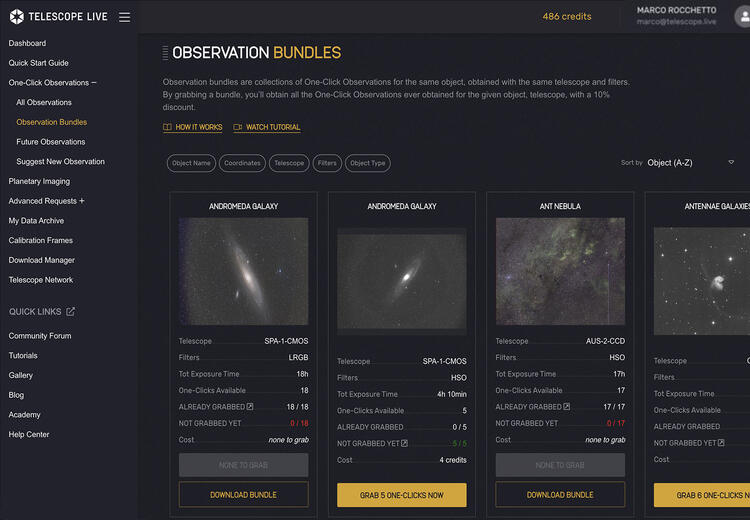The height and width of the screenshot is (520, 750).
Task: Expand the Advanced Requests menu section
Action: [46, 201]
